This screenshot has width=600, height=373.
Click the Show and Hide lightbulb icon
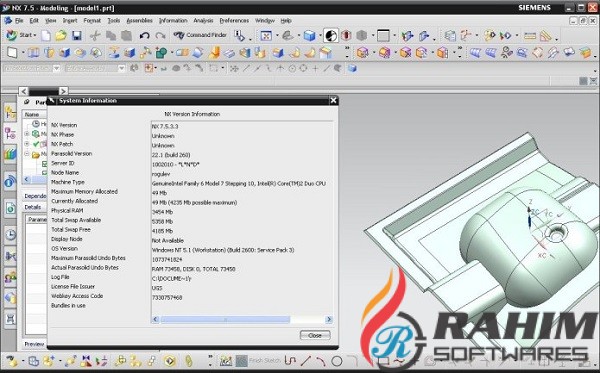click(x=489, y=36)
